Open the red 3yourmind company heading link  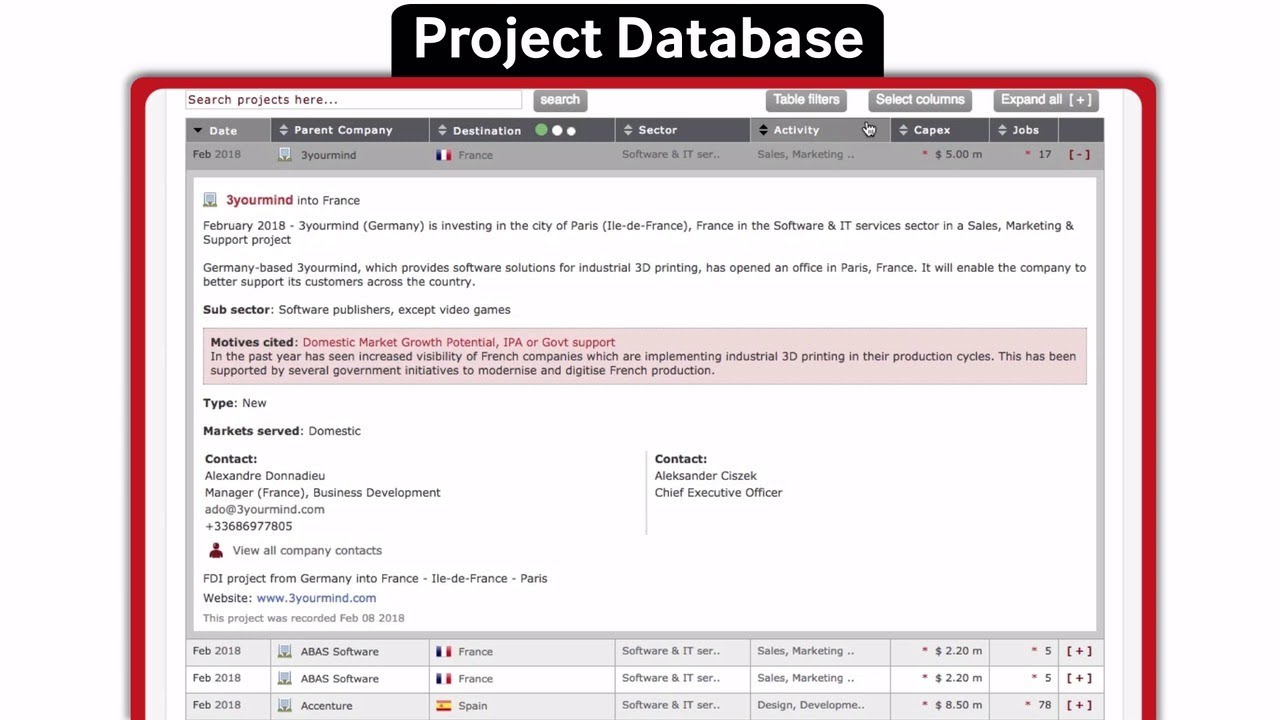click(259, 200)
